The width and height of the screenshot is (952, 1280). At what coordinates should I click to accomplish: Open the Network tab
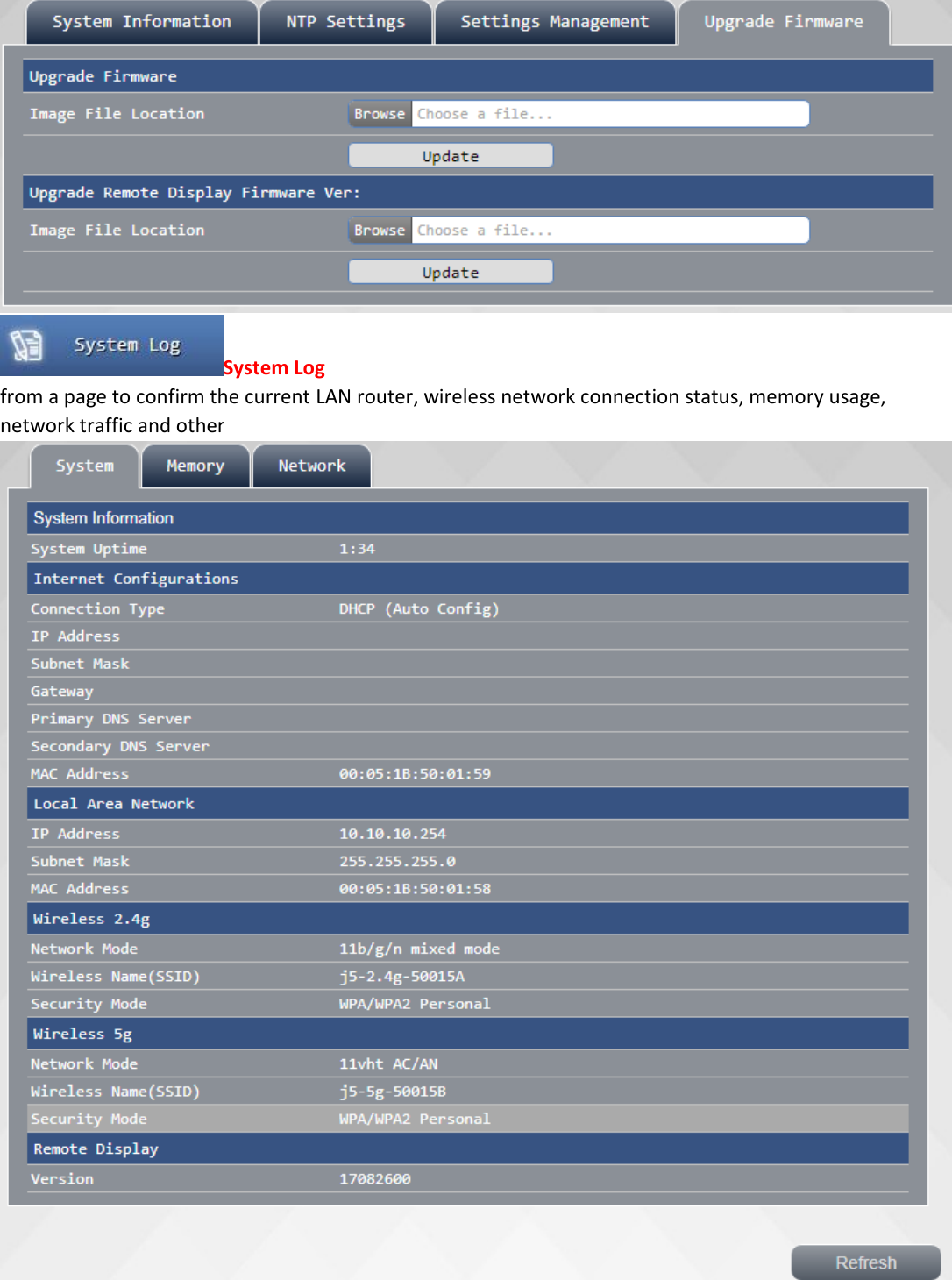(311, 466)
